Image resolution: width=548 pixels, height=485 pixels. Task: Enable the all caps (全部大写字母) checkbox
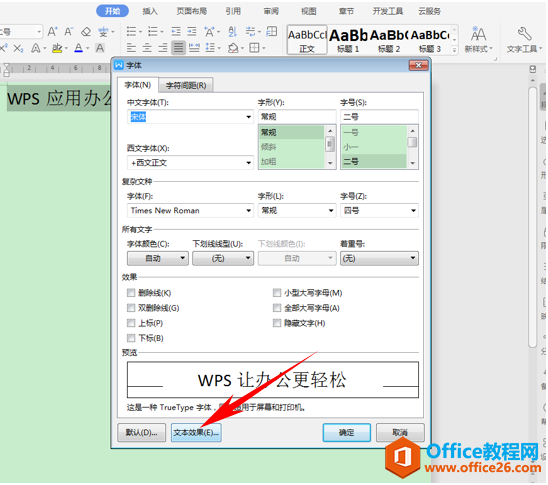[277, 308]
